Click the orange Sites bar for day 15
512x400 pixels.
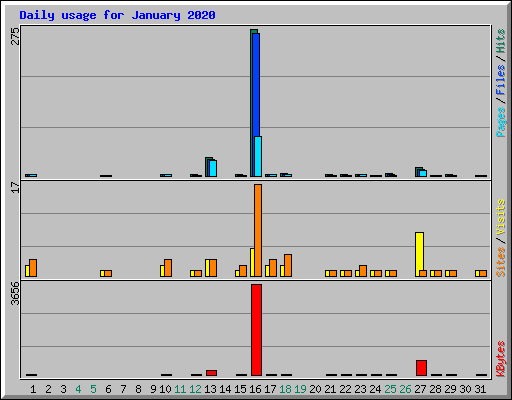[x=243, y=271]
